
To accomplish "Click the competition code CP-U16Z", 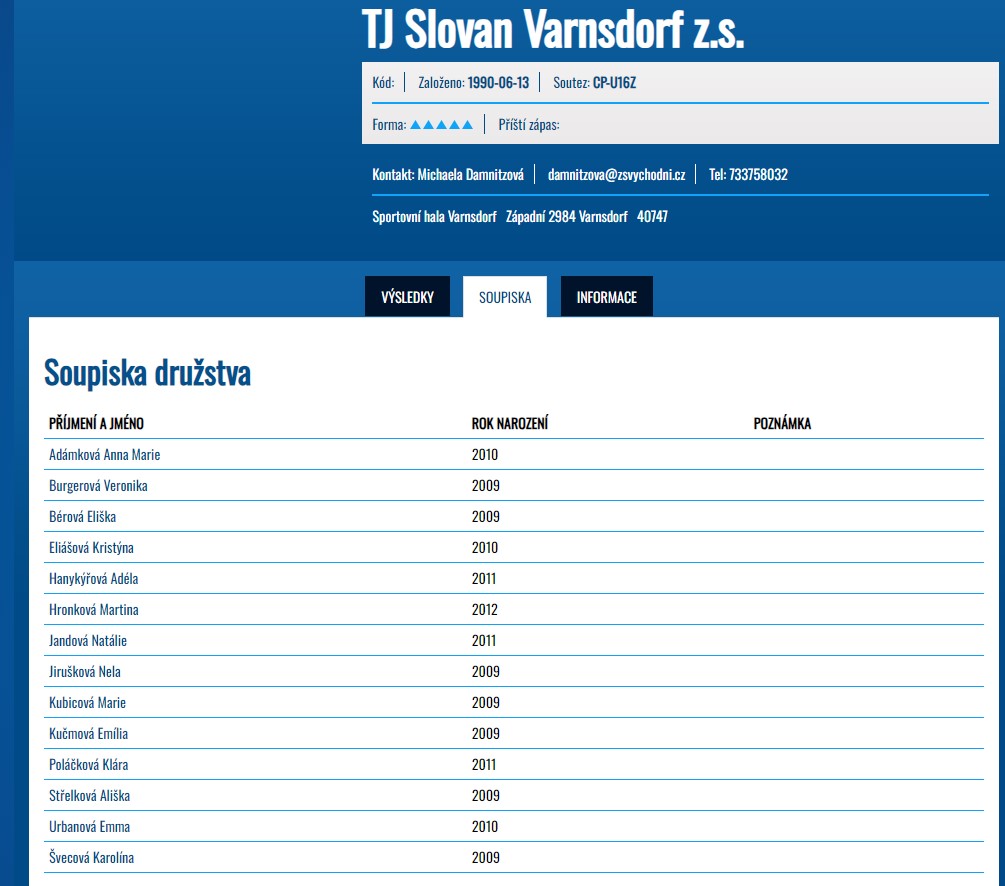I will [614, 83].
